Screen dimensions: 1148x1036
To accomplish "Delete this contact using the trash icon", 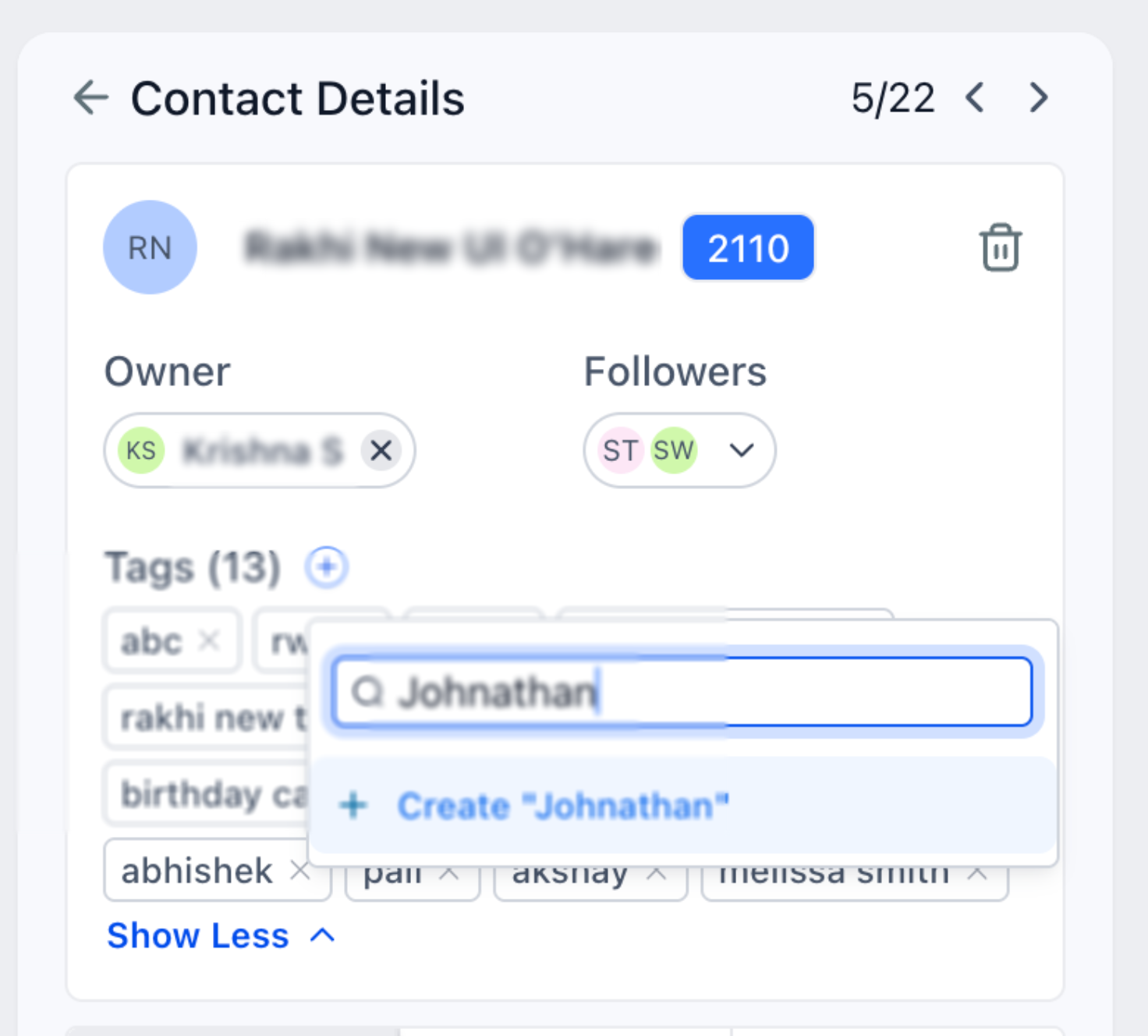I will [1001, 247].
